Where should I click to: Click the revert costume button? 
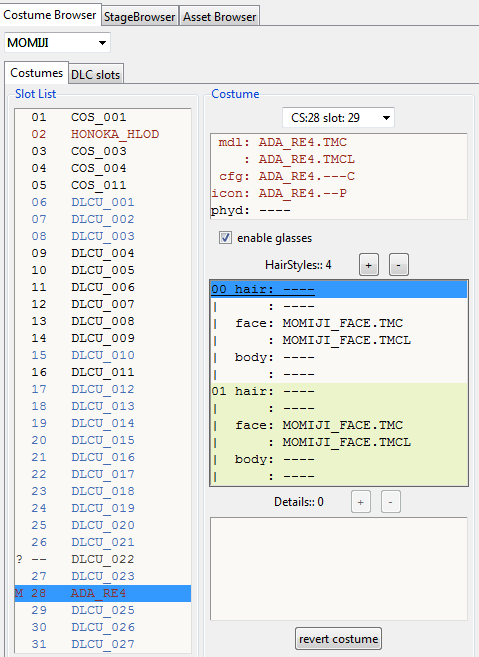(338, 639)
